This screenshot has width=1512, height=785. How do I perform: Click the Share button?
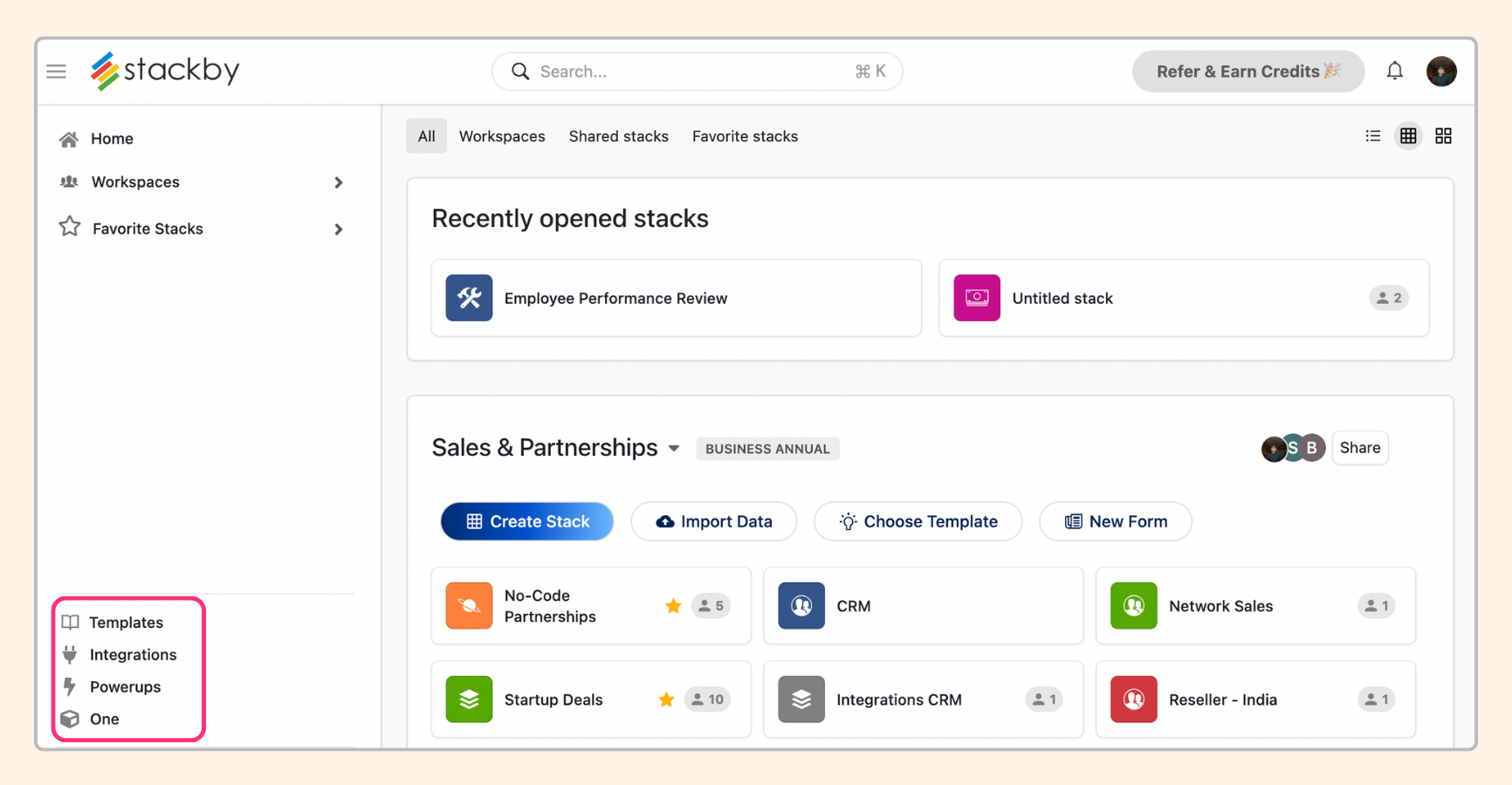pos(1360,448)
